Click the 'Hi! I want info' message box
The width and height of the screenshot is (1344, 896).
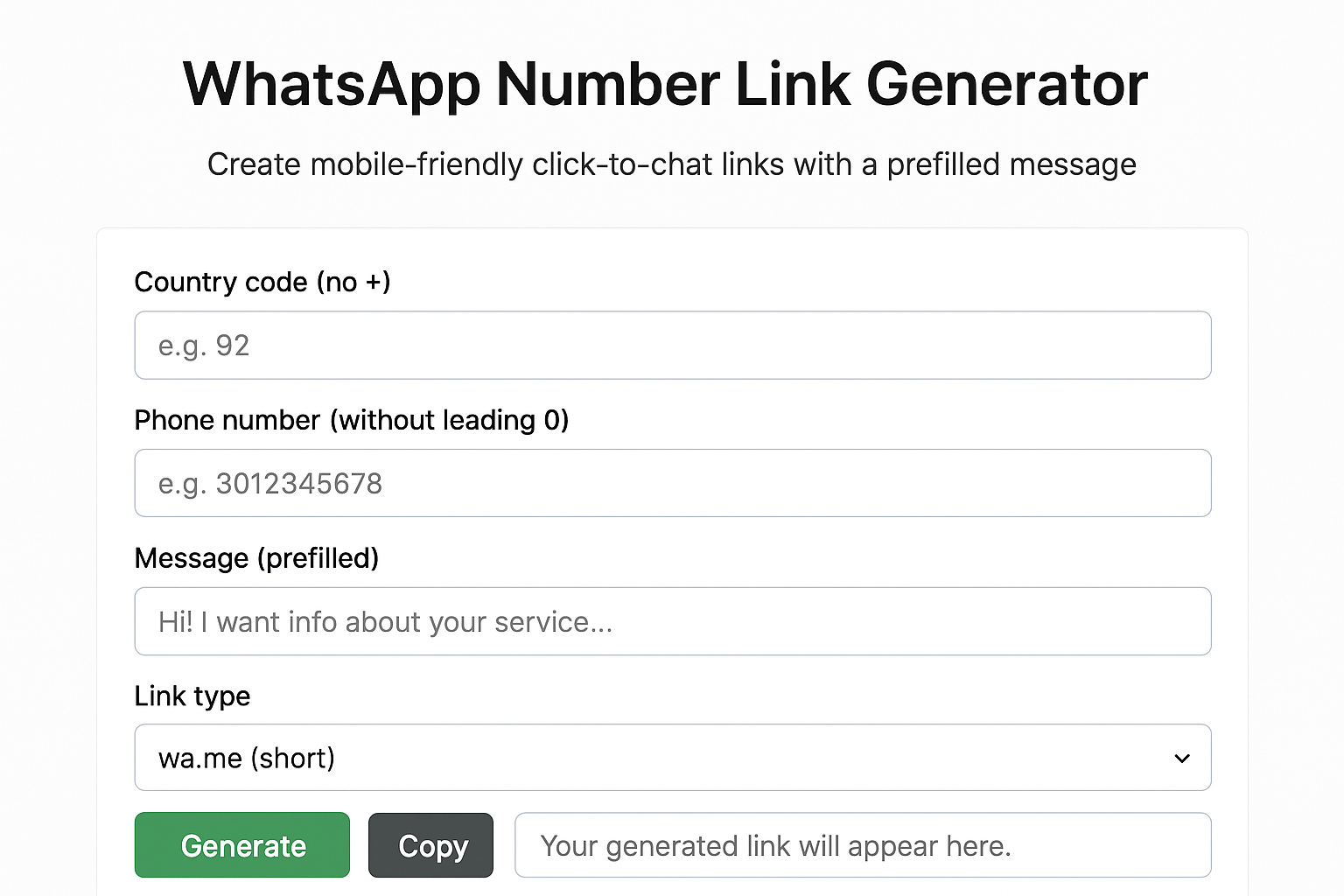point(672,621)
